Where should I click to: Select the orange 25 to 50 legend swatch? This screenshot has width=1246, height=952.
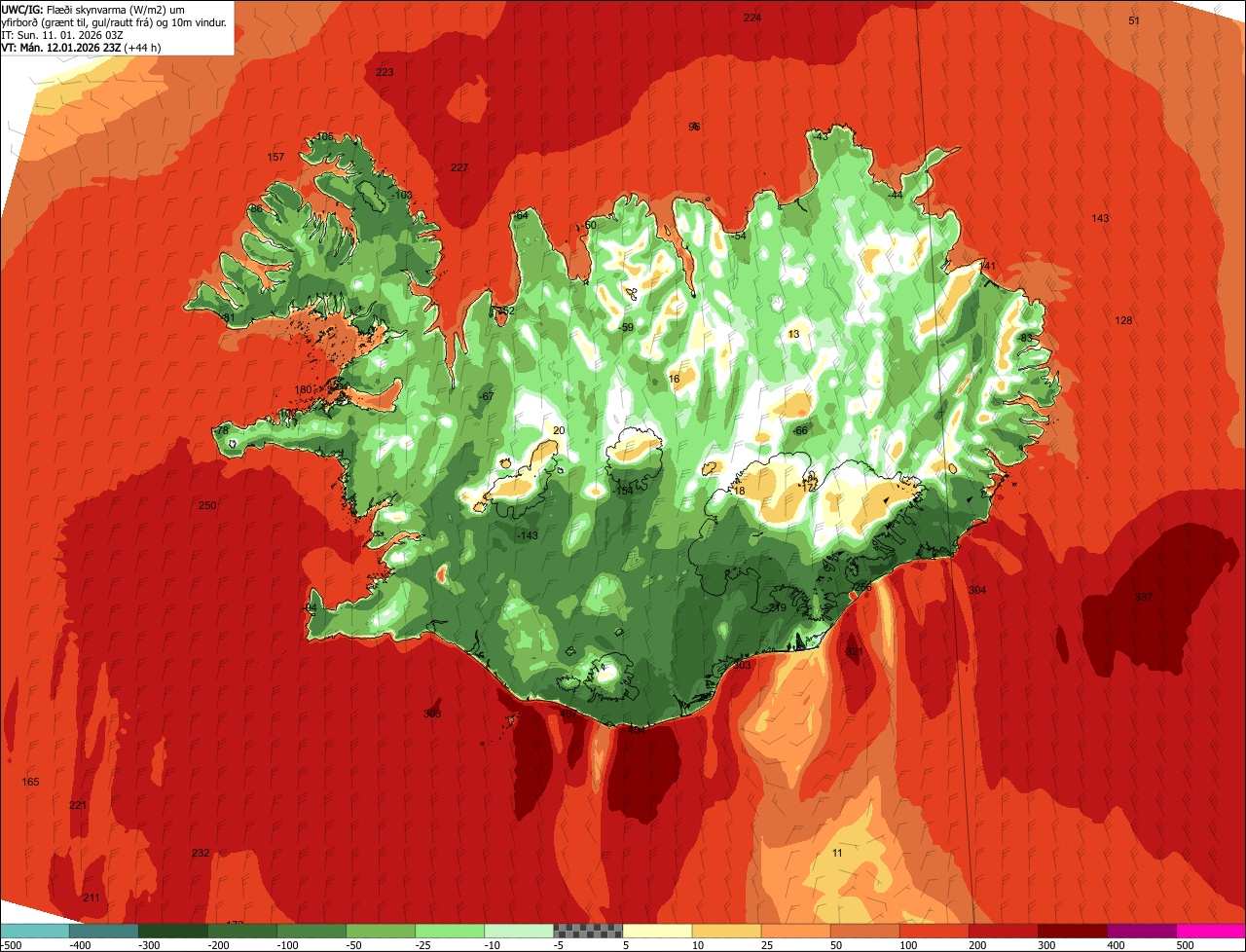[x=795, y=931]
